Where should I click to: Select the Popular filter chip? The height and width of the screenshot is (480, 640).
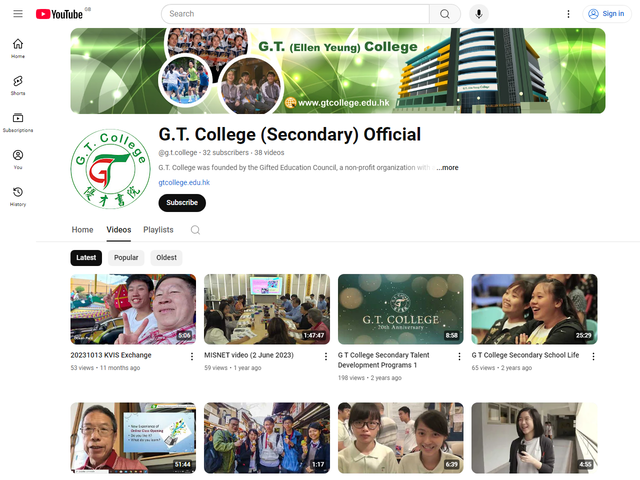tap(126, 257)
